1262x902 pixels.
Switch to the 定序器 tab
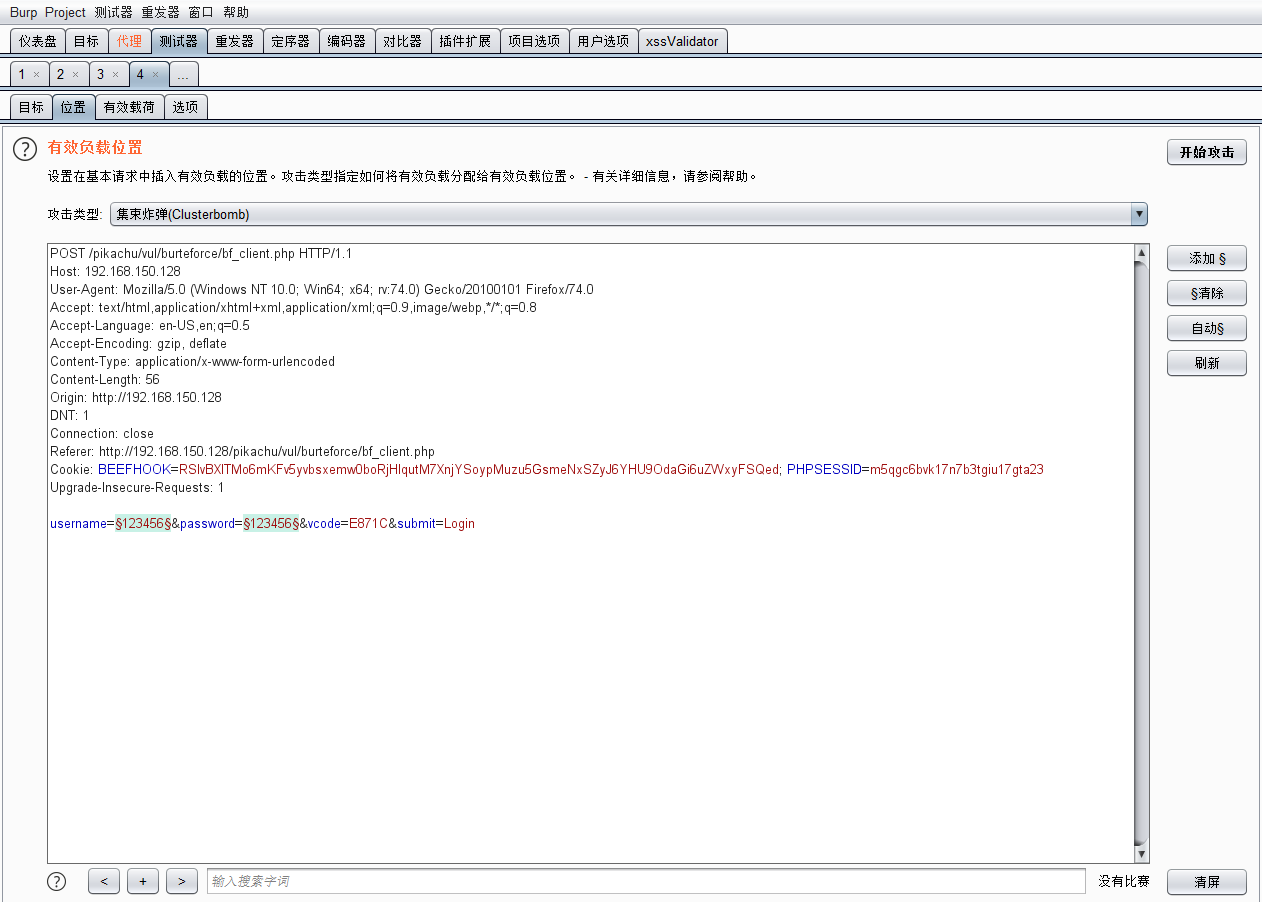[291, 41]
